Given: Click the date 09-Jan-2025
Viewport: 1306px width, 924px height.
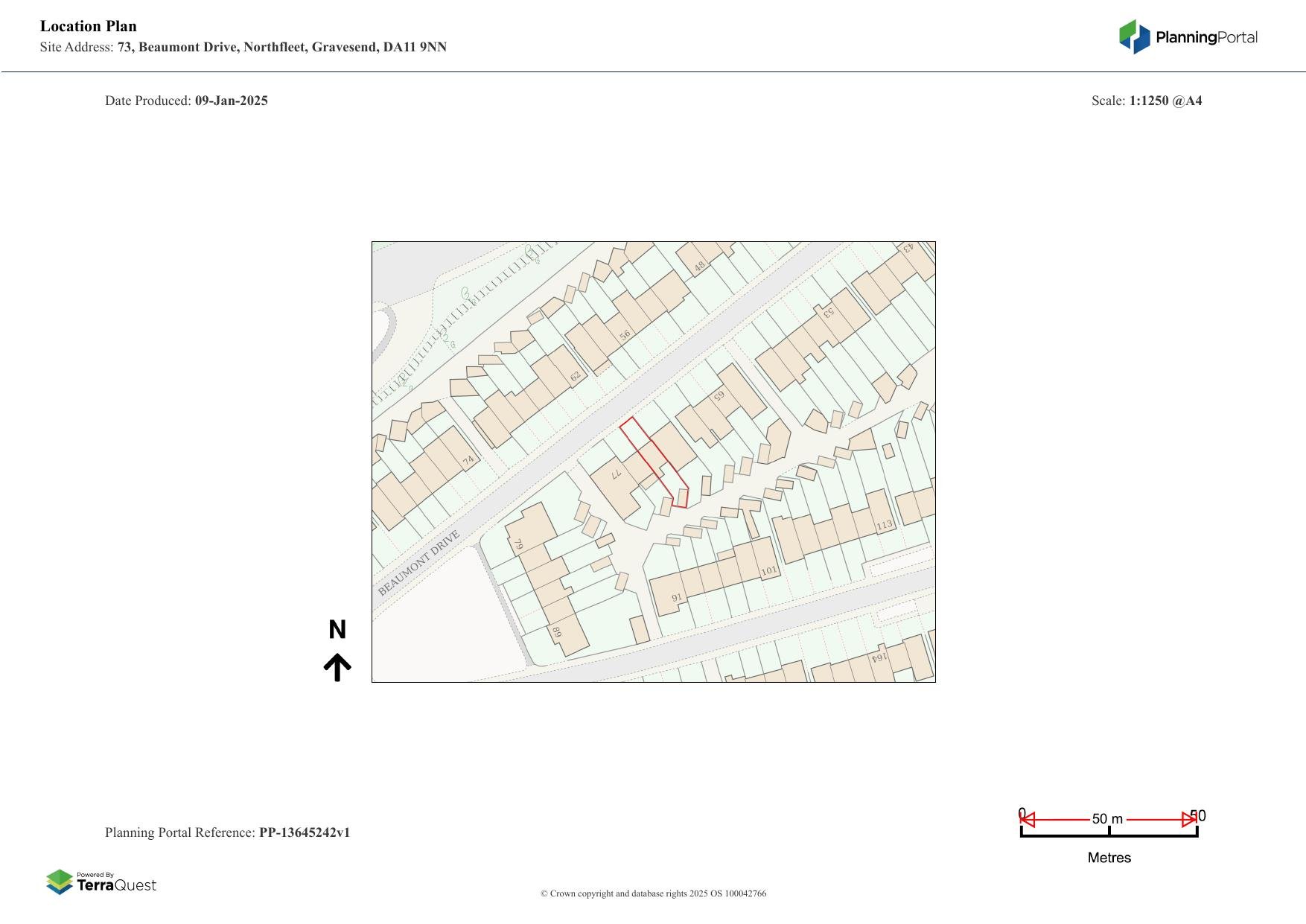Looking at the screenshot, I should tap(231, 101).
